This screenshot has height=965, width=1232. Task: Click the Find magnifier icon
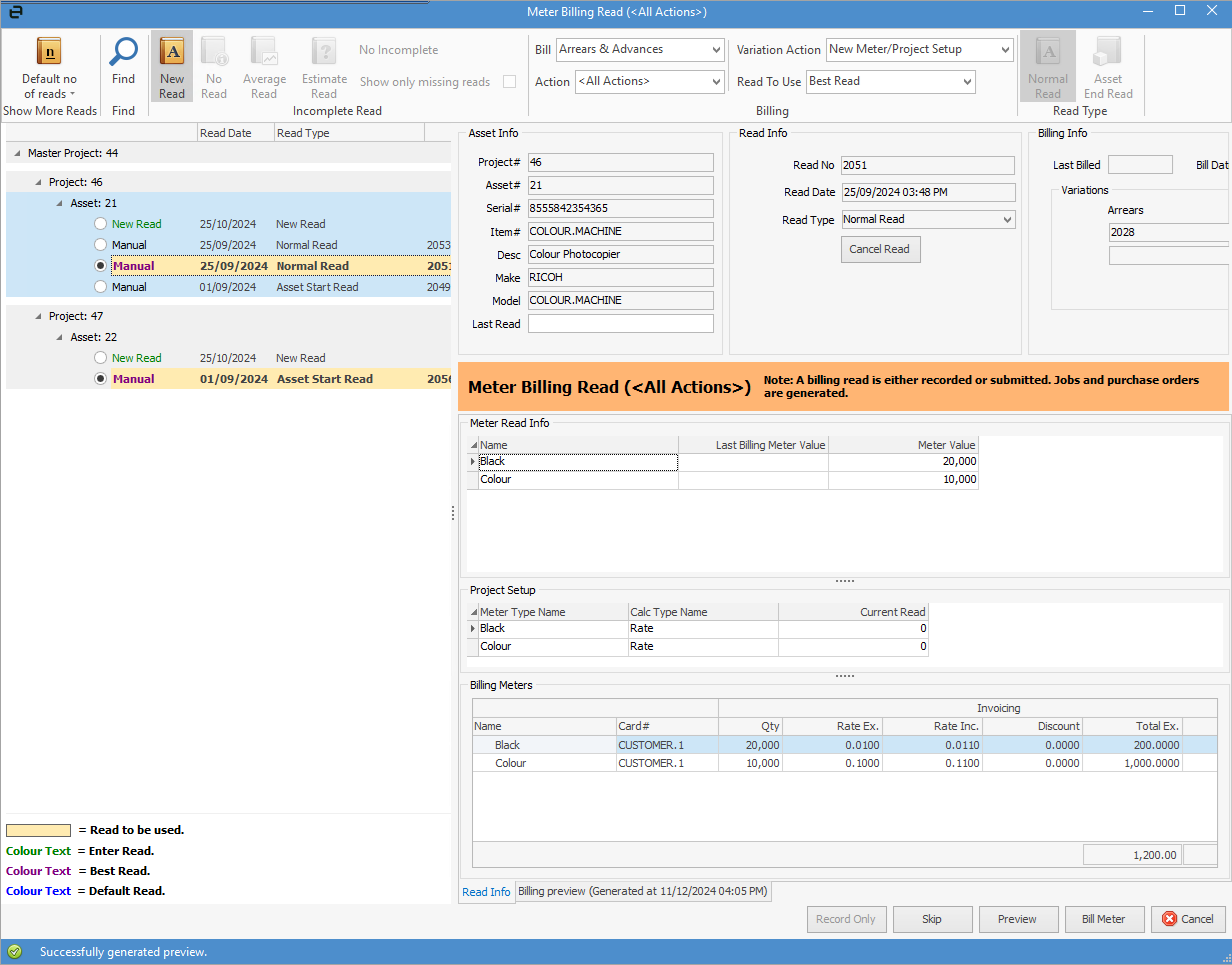(x=123, y=52)
